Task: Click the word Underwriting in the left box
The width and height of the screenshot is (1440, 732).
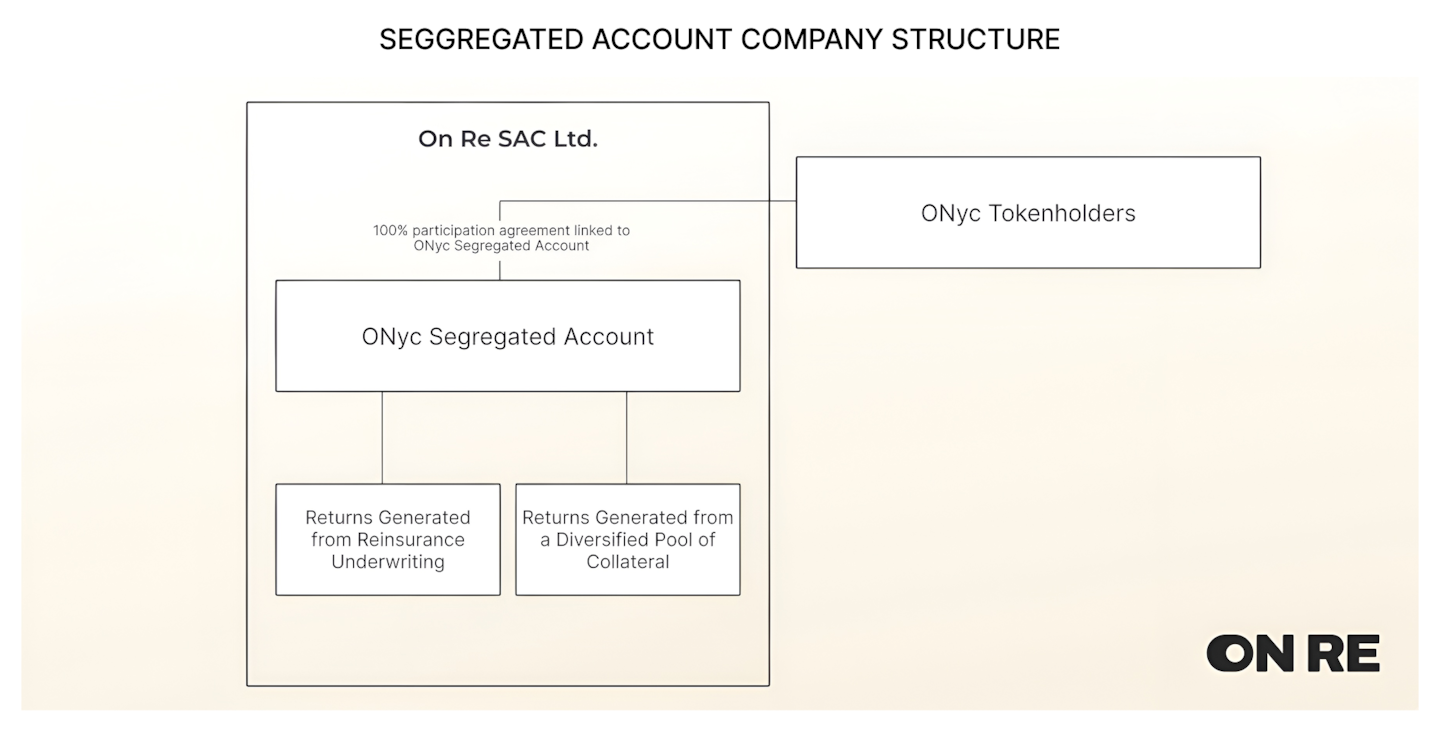Action: tap(388, 562)
